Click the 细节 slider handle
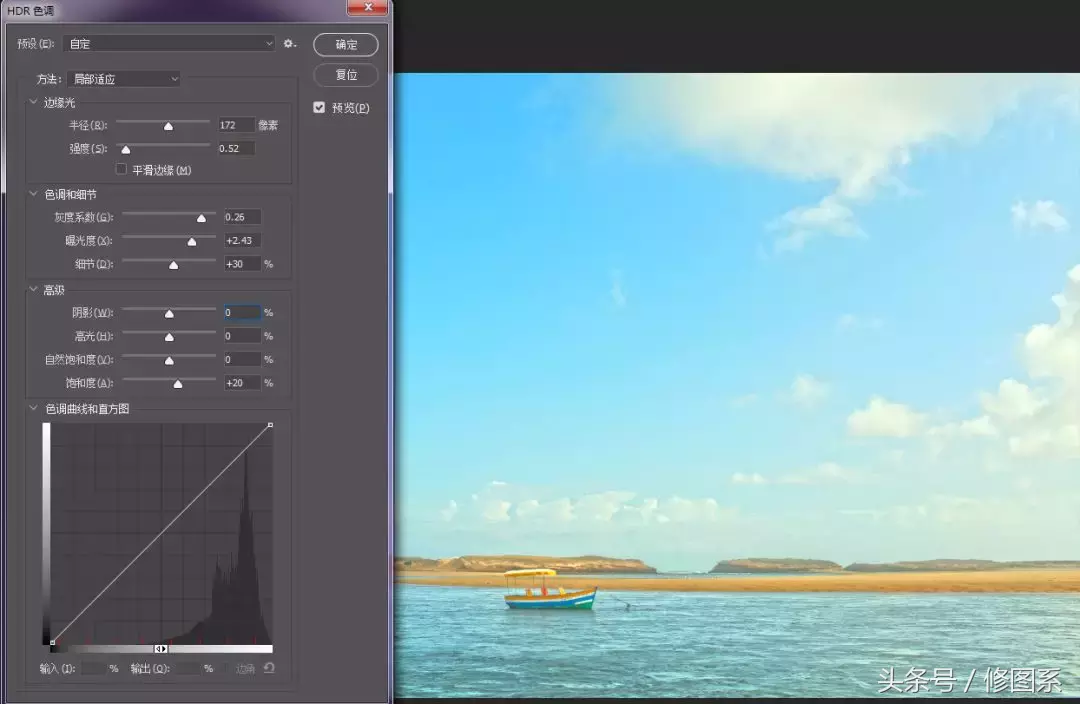Viewport: 1080px width, 704px height. pos(174,265)
